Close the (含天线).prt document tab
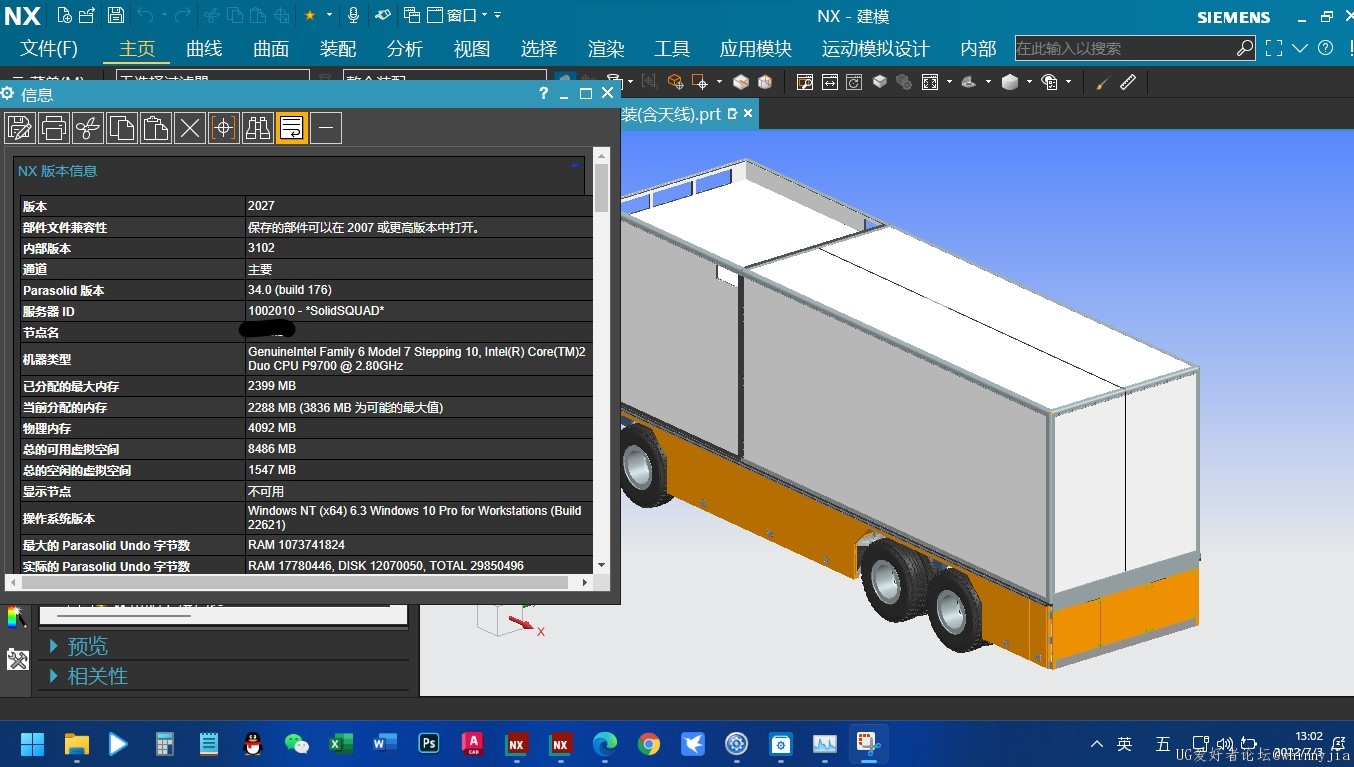This screenshot has height=767, width=1354. 748,114
